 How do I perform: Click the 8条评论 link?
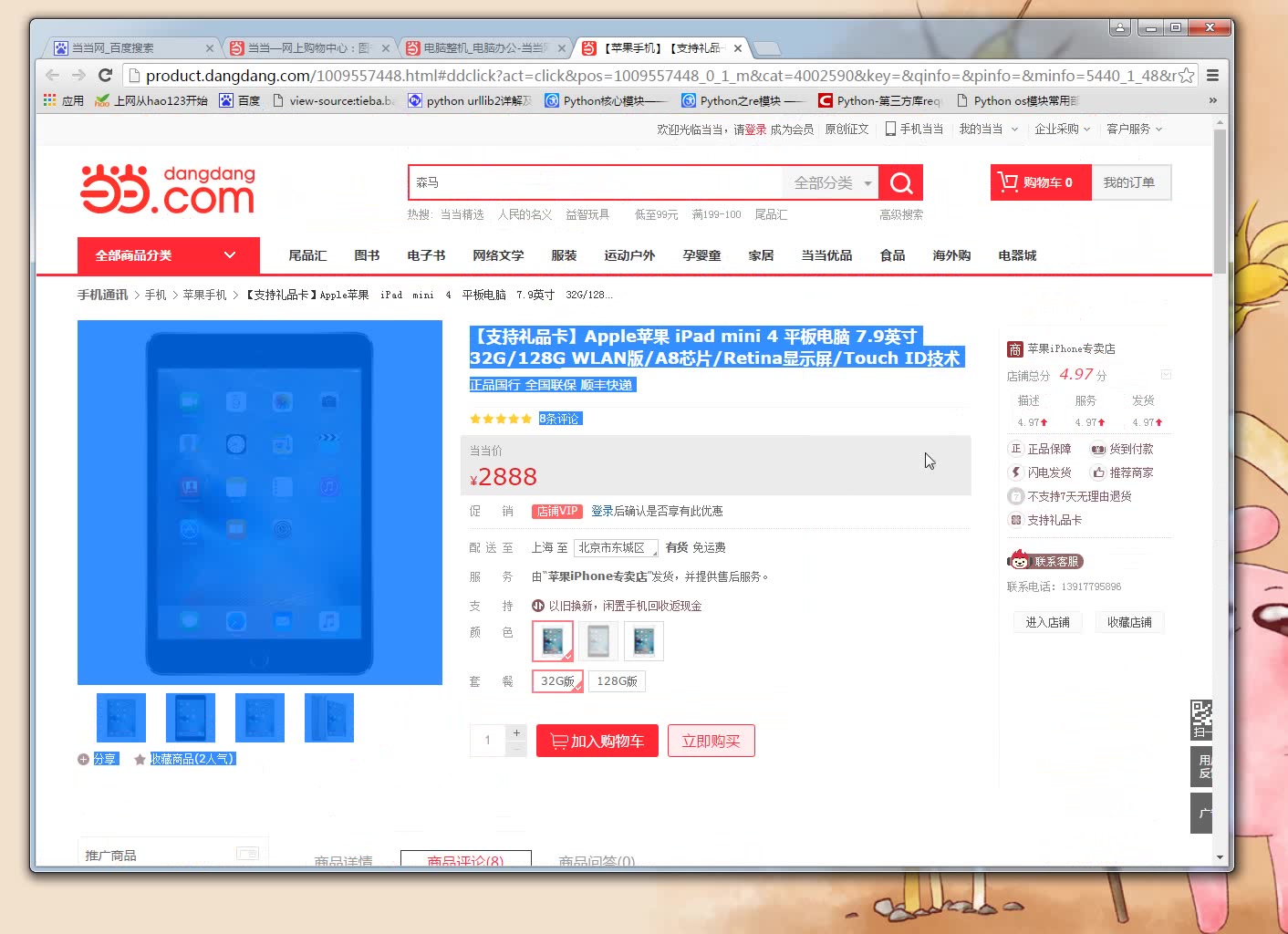pos(559,419)
